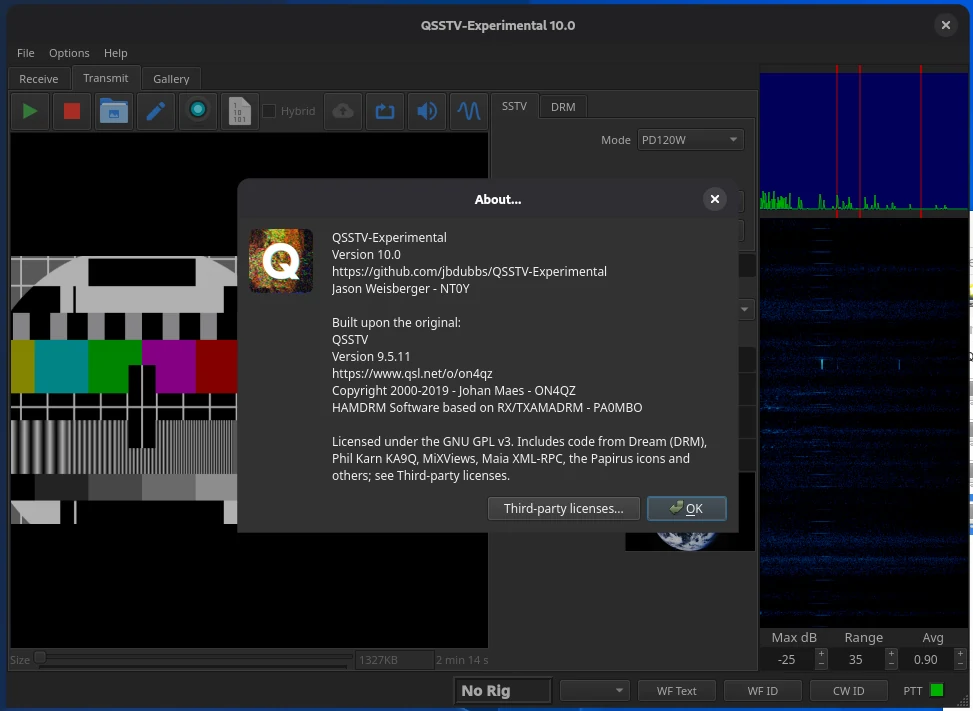Open an image file with the folder icon
Image resolution: width=973 pixels, height=711 pixels.
[x=114, y=111]
